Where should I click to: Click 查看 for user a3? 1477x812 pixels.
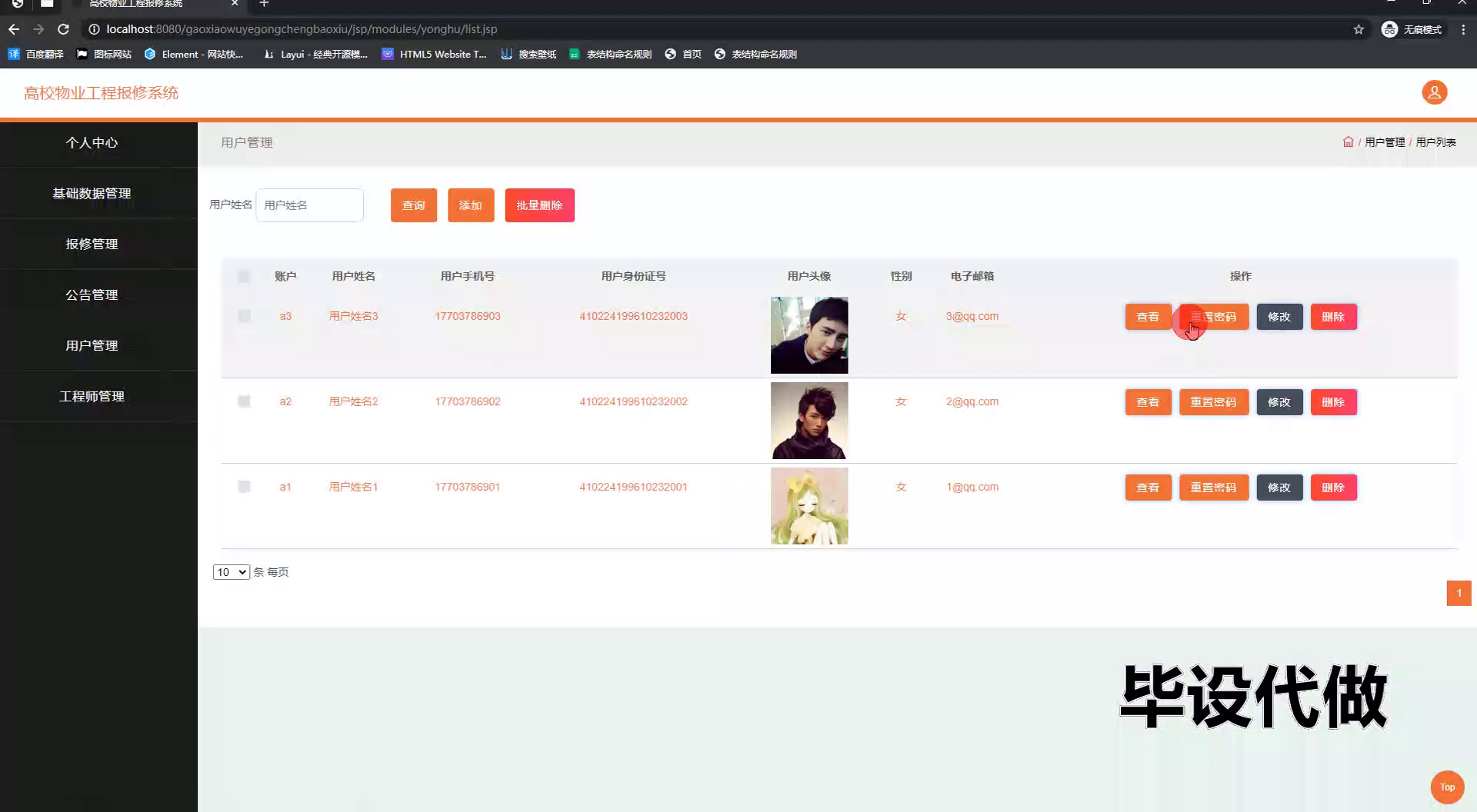tap(1148, 317)
